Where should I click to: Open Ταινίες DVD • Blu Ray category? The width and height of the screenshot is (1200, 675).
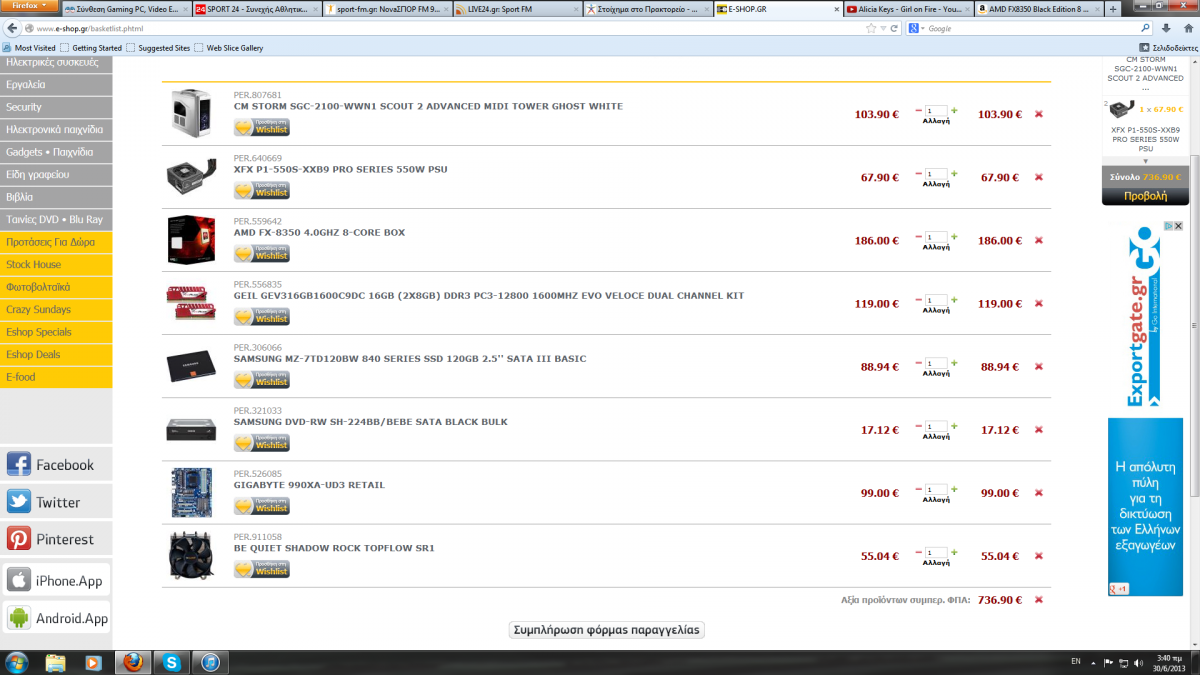click(56, 219)
